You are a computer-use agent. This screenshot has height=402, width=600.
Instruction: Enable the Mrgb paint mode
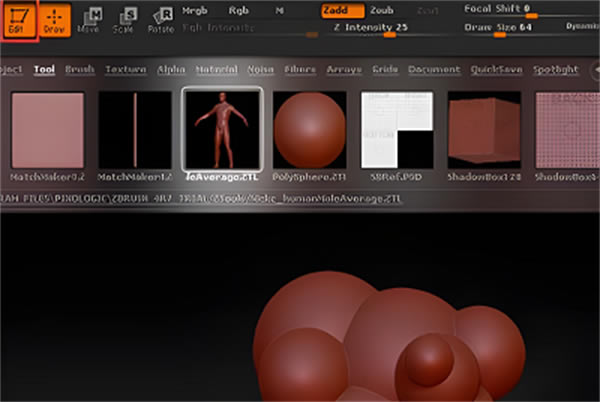coord(194,11)
